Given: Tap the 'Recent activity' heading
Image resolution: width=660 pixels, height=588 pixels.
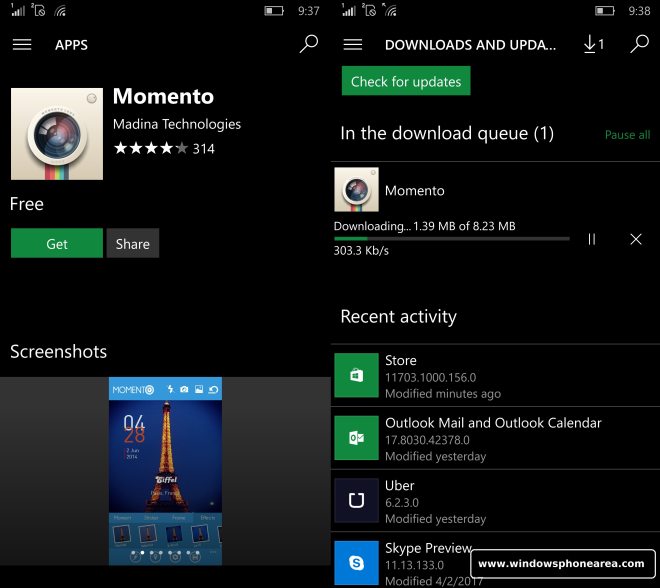Looking at the screenshot, I should coord(399,317).
